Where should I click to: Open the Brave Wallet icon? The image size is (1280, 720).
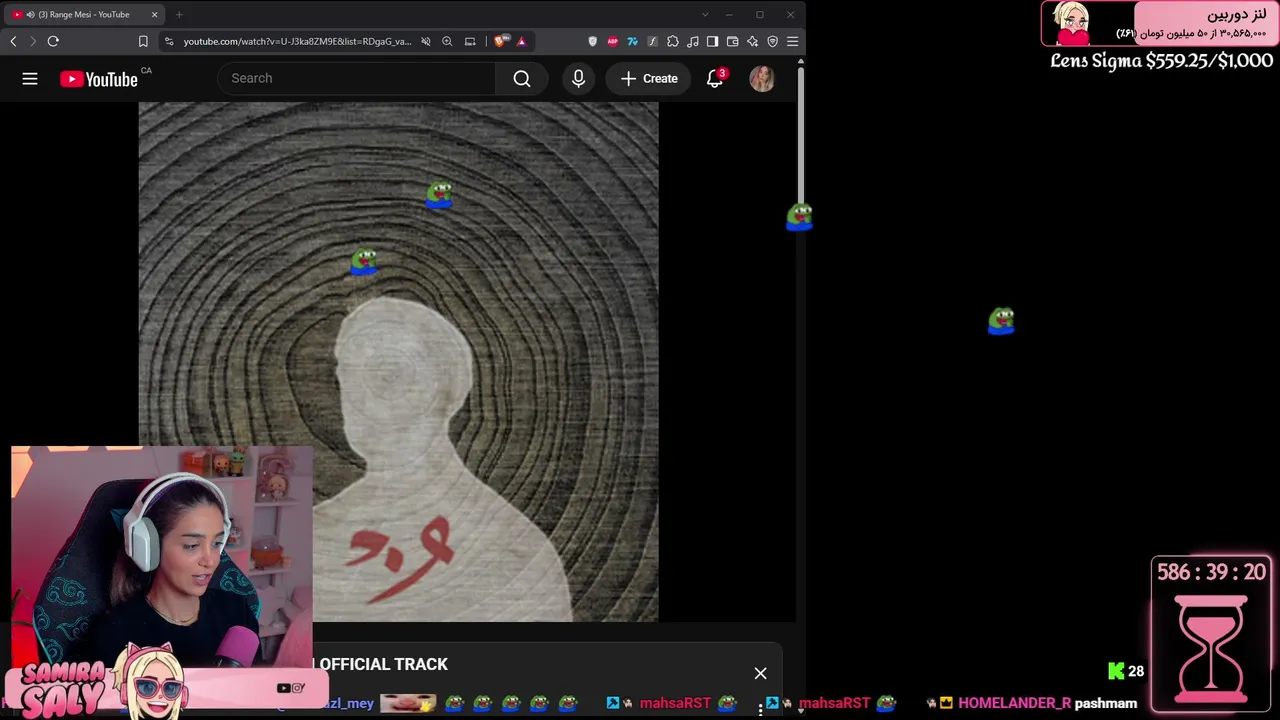[732, 41]
